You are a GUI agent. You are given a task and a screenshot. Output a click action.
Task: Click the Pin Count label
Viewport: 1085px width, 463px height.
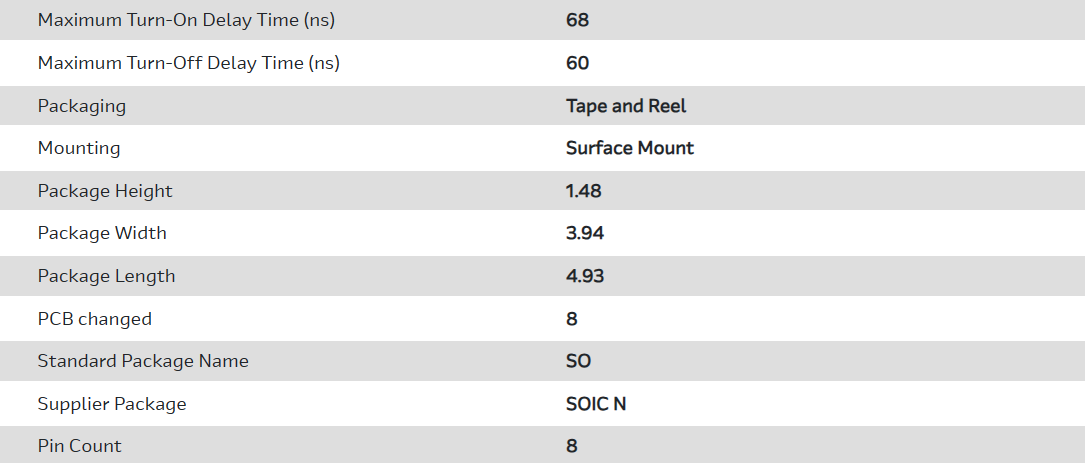pyautogui.click(x=80, y=446)
